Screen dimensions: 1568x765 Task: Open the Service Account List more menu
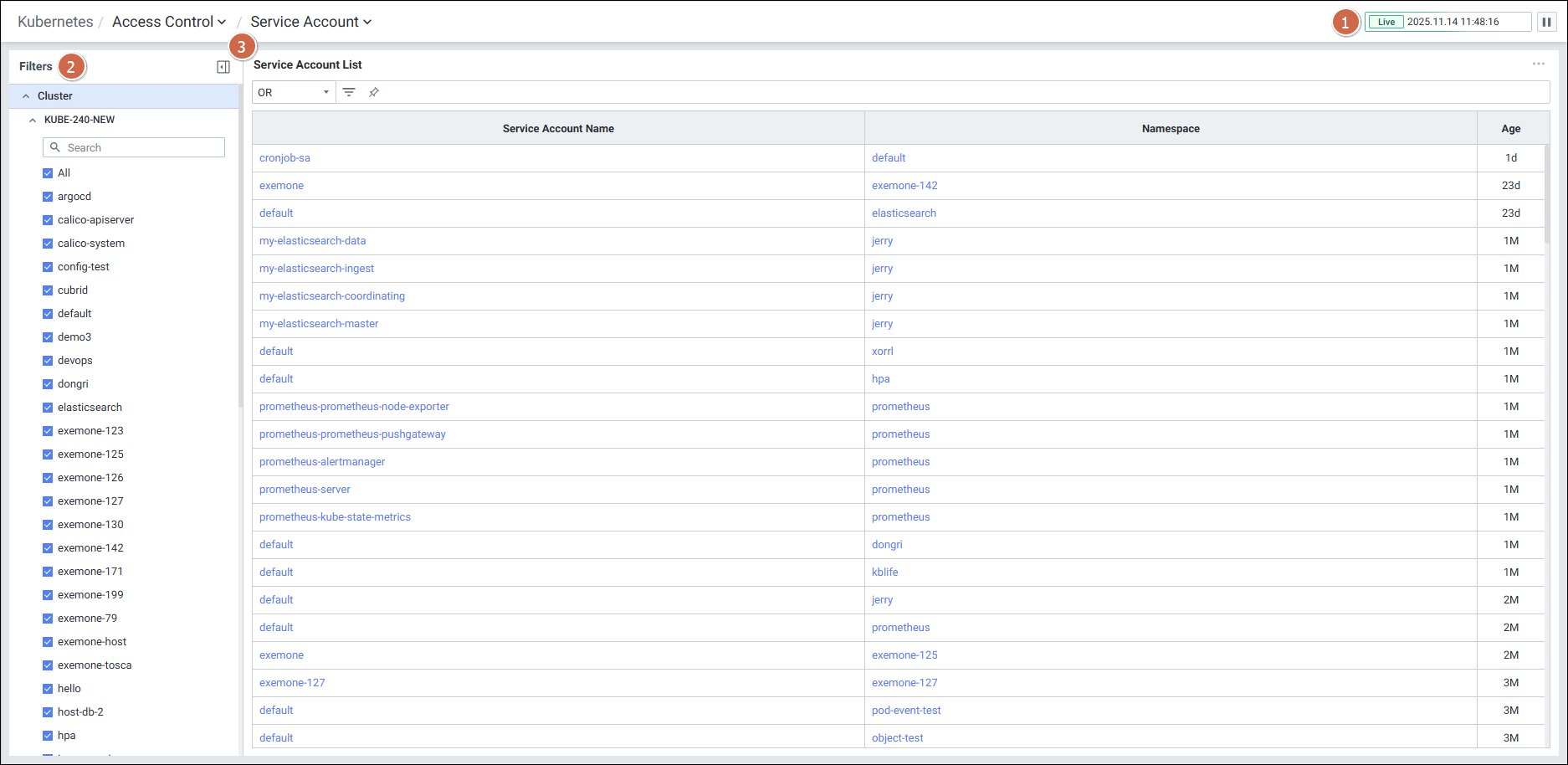coord(1538,64)
